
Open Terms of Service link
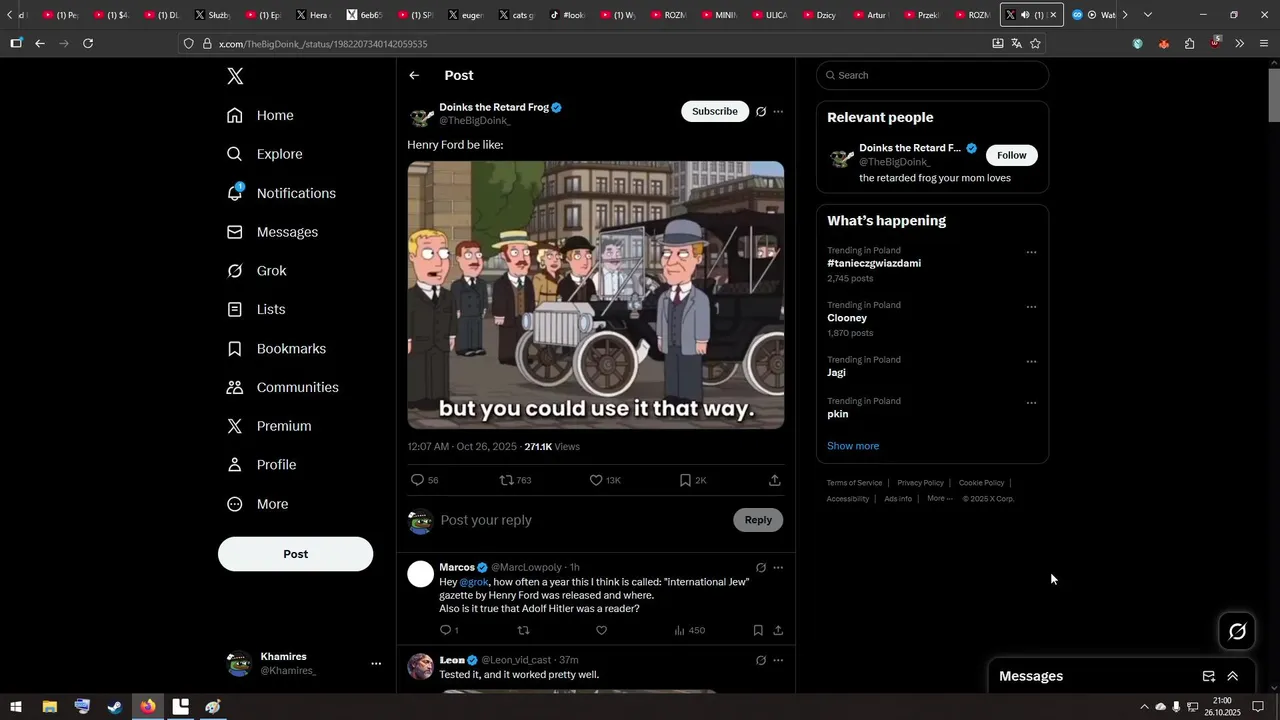(854, 483)
